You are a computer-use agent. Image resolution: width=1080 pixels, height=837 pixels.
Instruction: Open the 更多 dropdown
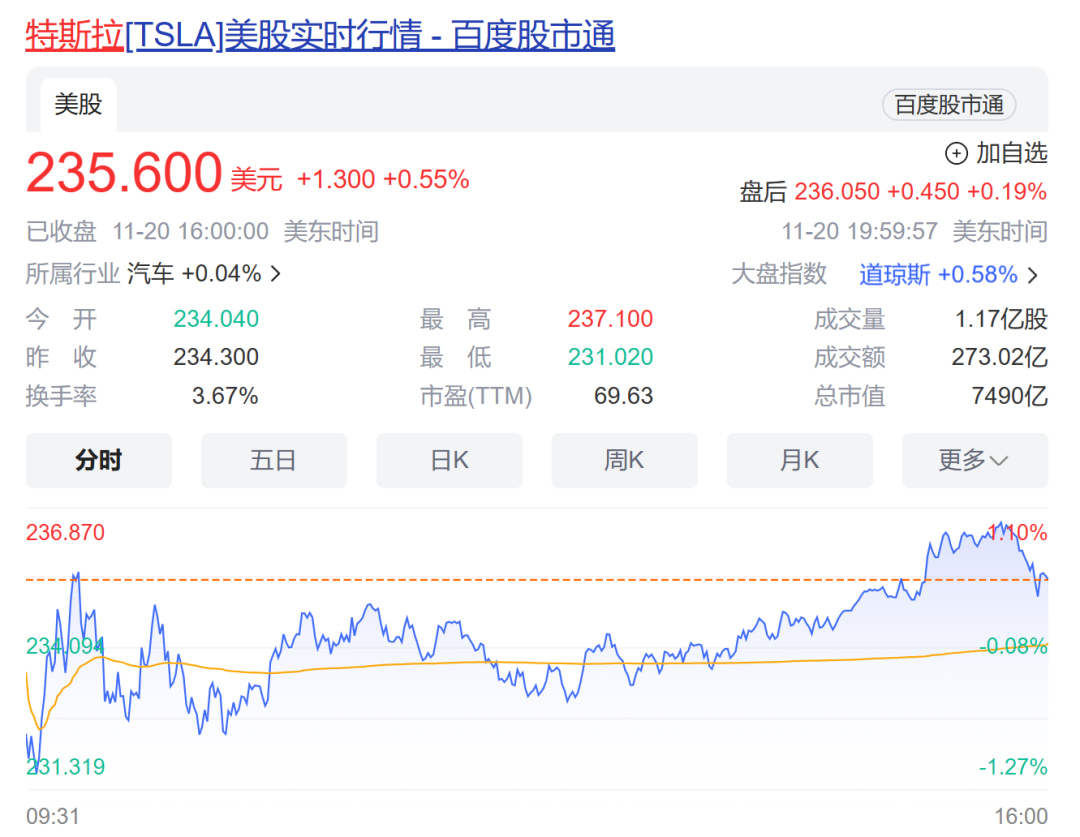[x=975, y=460]
